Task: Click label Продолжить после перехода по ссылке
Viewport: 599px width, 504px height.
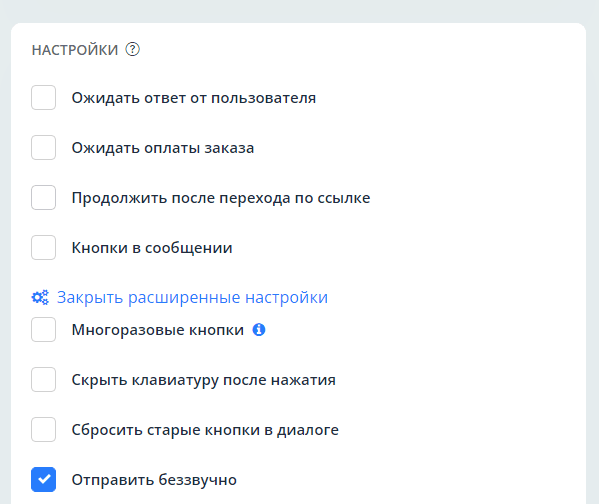Action: pos(221,198)
